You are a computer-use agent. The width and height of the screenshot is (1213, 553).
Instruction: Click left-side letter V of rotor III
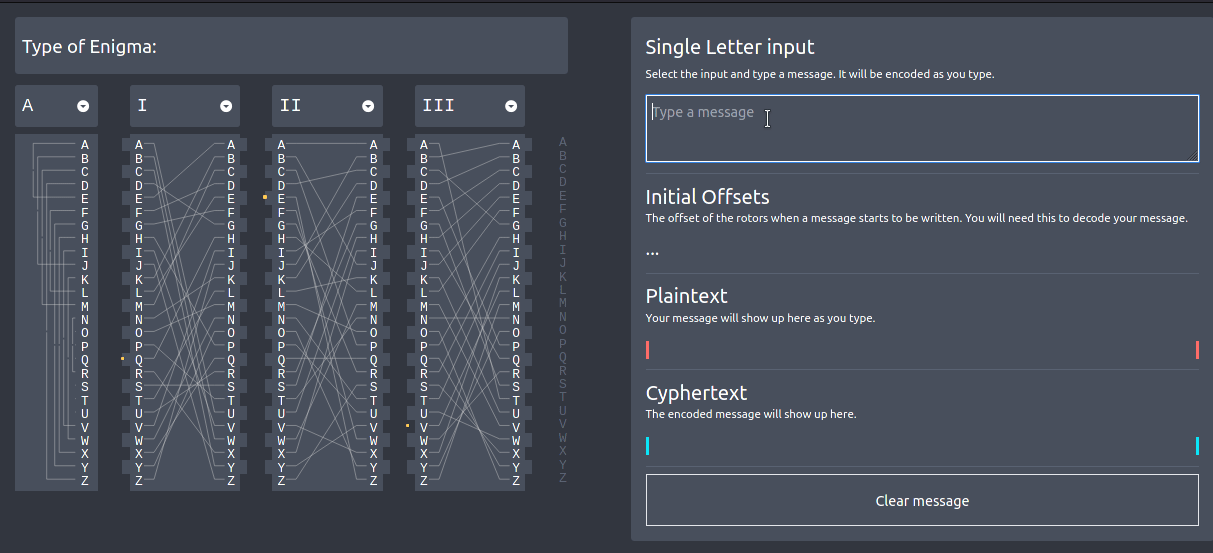pyautogui.click(x=423, y=427)
